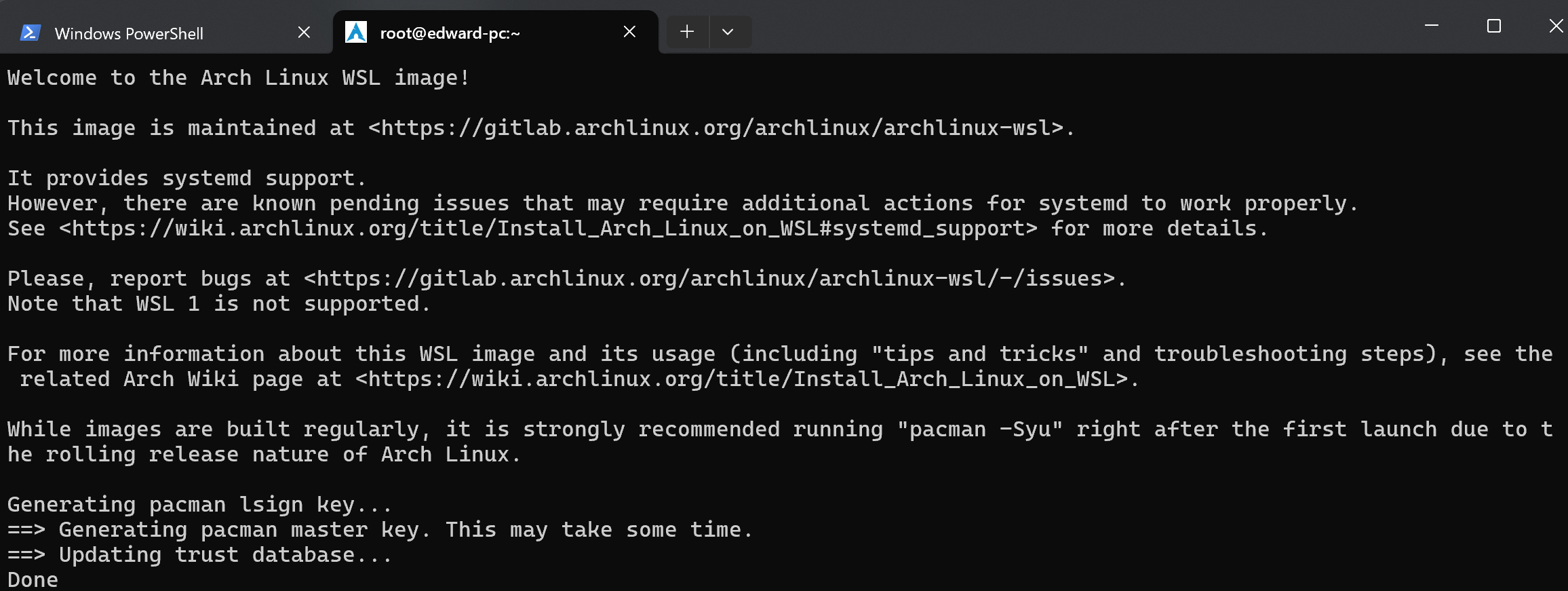Click the "Welcome to the Arch Linux WSL image!" line
This screenshot has width=1568, height=591.
point(239,77)
